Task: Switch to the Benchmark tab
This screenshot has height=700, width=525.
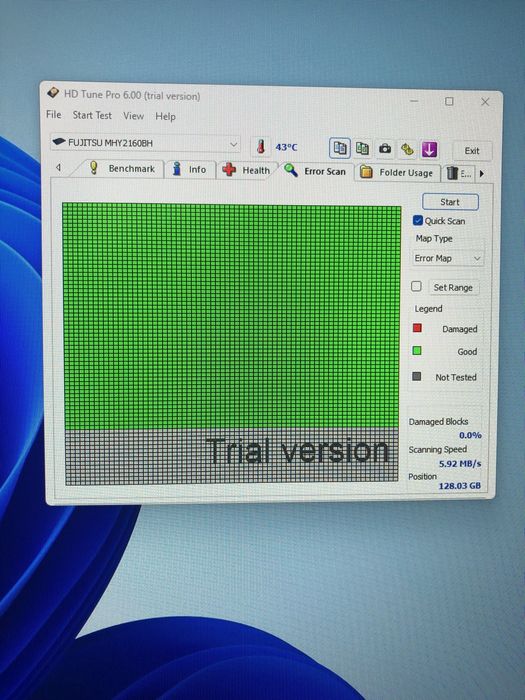Action: coord(122,168)
